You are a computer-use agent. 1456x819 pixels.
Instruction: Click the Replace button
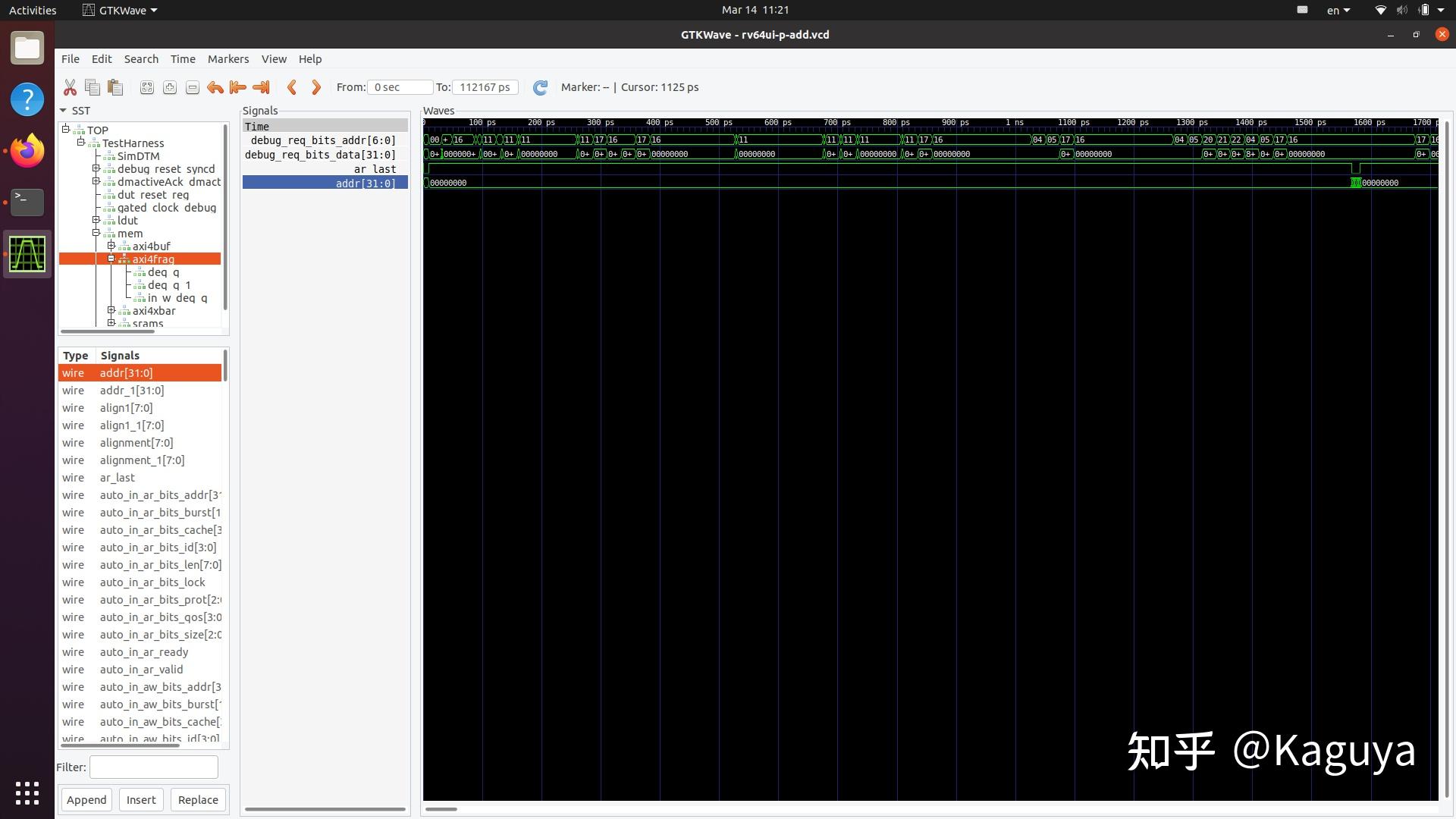198,799
